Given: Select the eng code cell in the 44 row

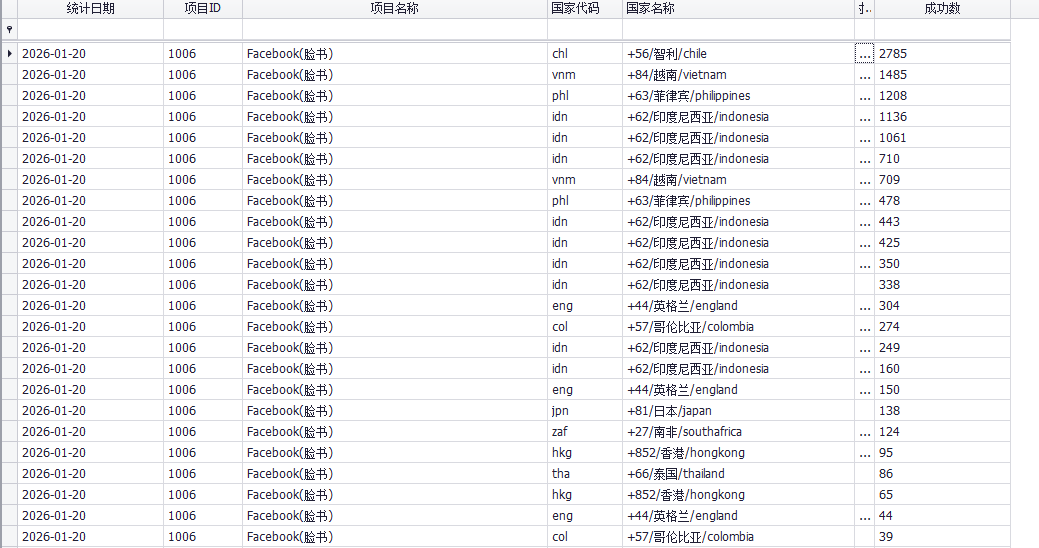Looking at the screenshot, I should click(584, 516).
